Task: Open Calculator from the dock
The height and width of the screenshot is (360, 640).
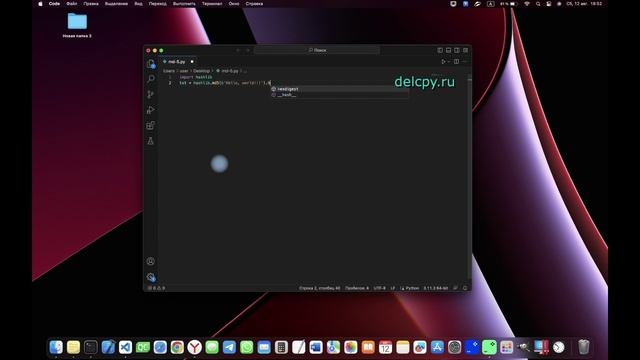Action: point(281,347)
